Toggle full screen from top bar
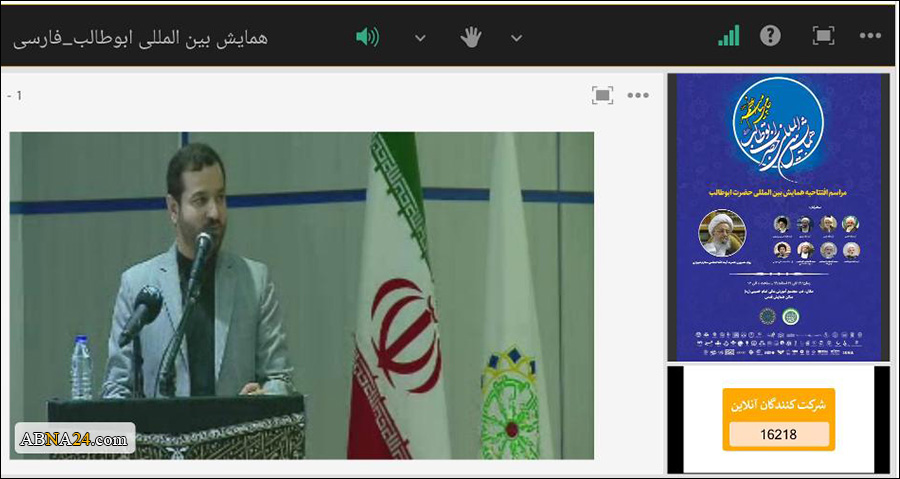The width and height of the screenshot is (900, 479). (x=824, y=36)
